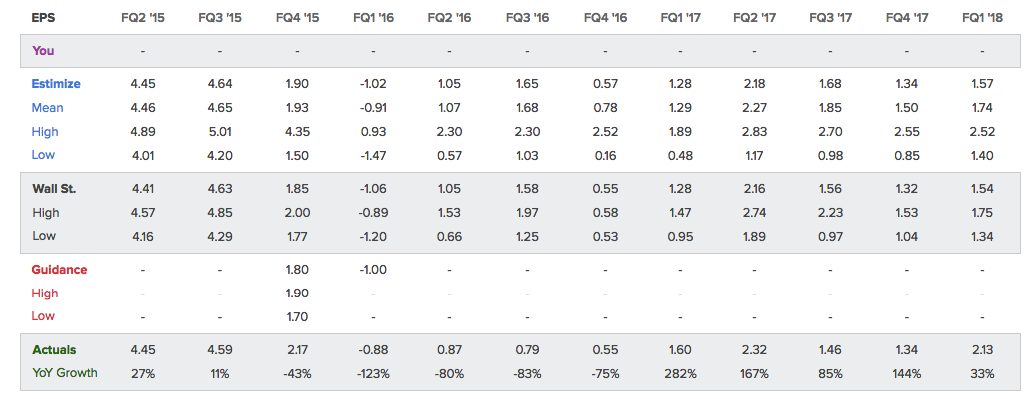Select the FQ1 '18 column header
This screenshot has width=1027, height=399.
pyautogui.click(x=982, y=18)
